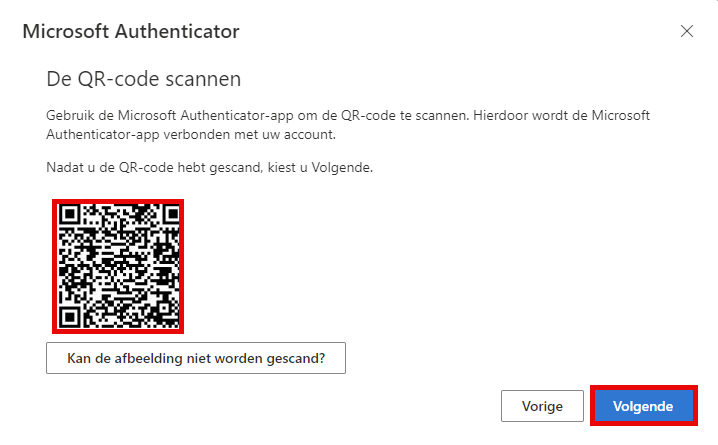Image resolution: width=718 pixels, height=445 pixels.
Task: Go back with the Vorige button
Action: [542, 406]
